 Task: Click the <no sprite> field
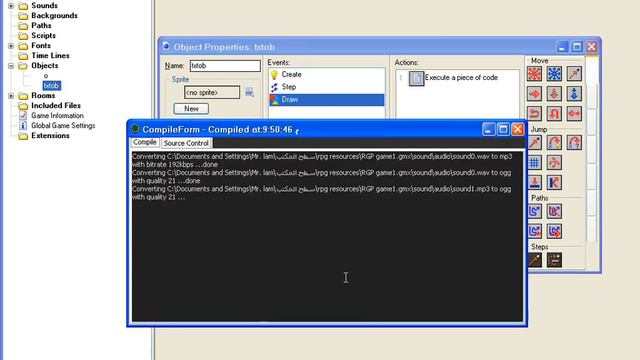[212, 93]
